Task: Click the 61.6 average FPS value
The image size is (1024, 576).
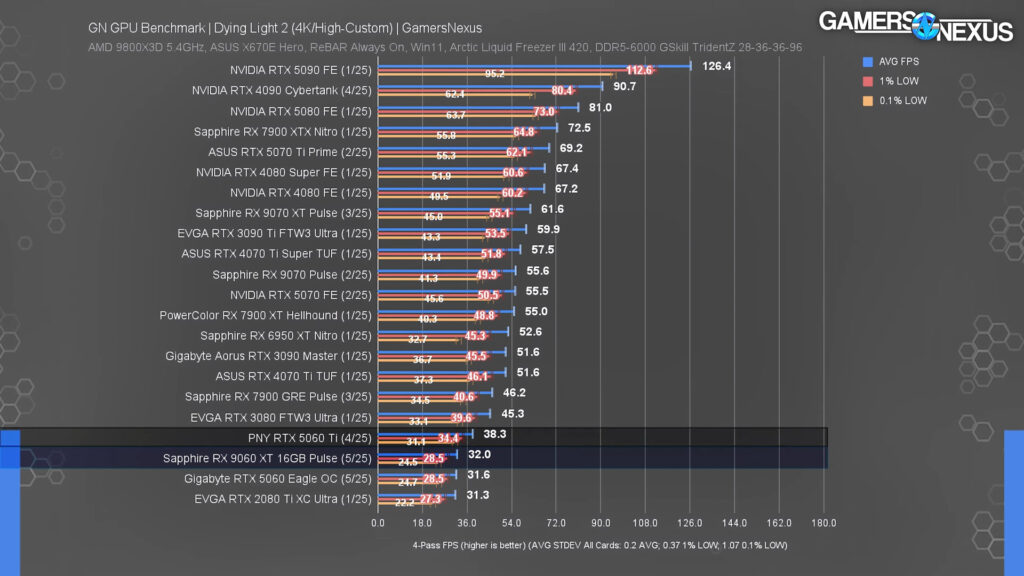Action: 552,209
